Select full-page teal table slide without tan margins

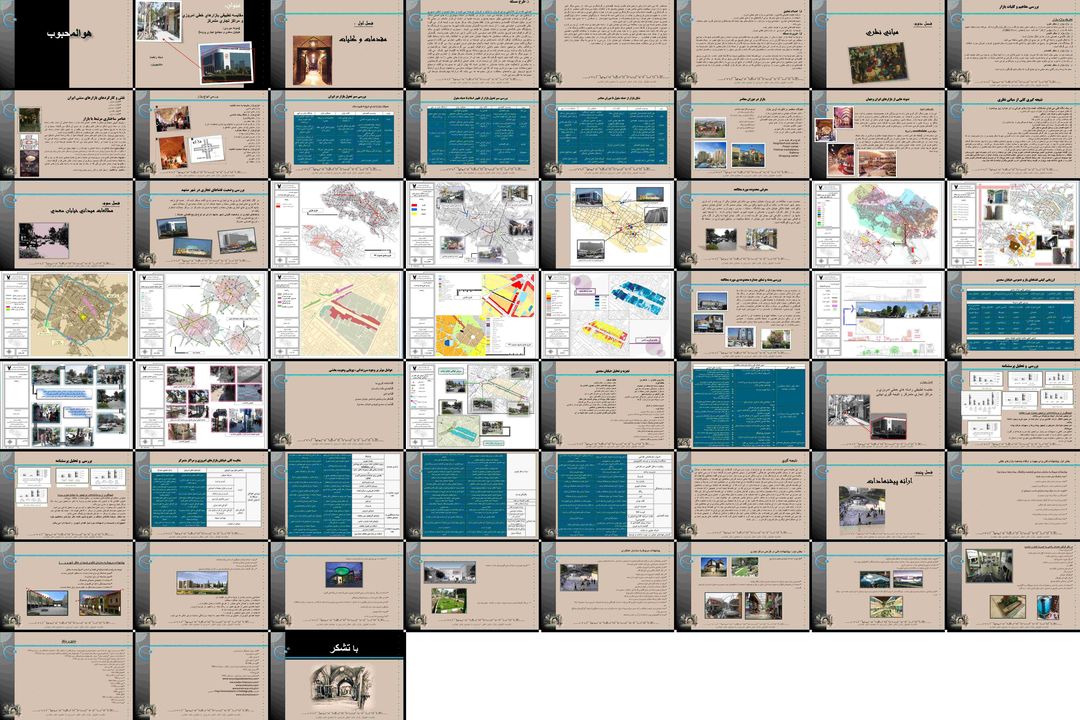pos(743,405)
